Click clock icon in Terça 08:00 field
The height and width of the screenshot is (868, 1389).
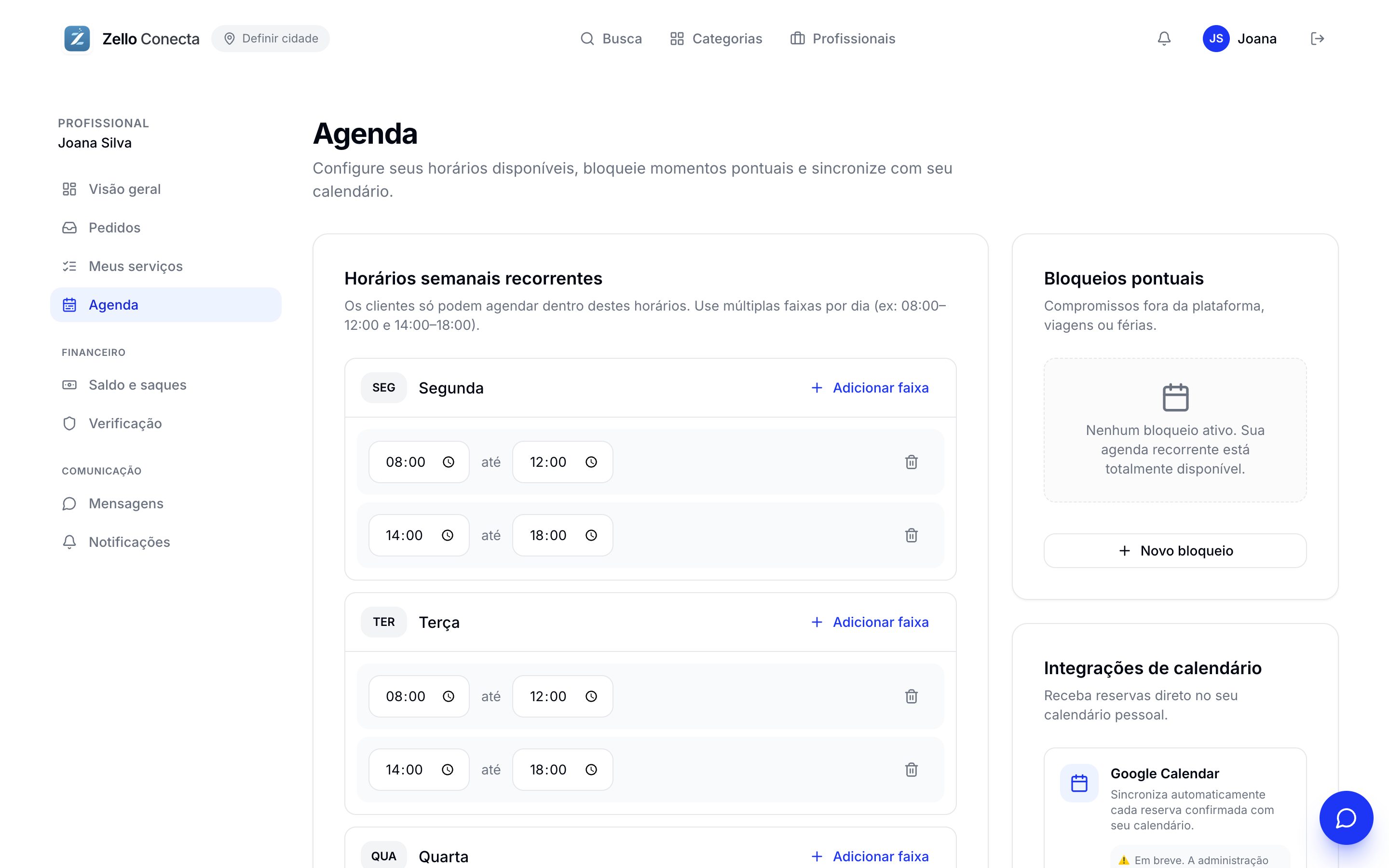(448, 696)
